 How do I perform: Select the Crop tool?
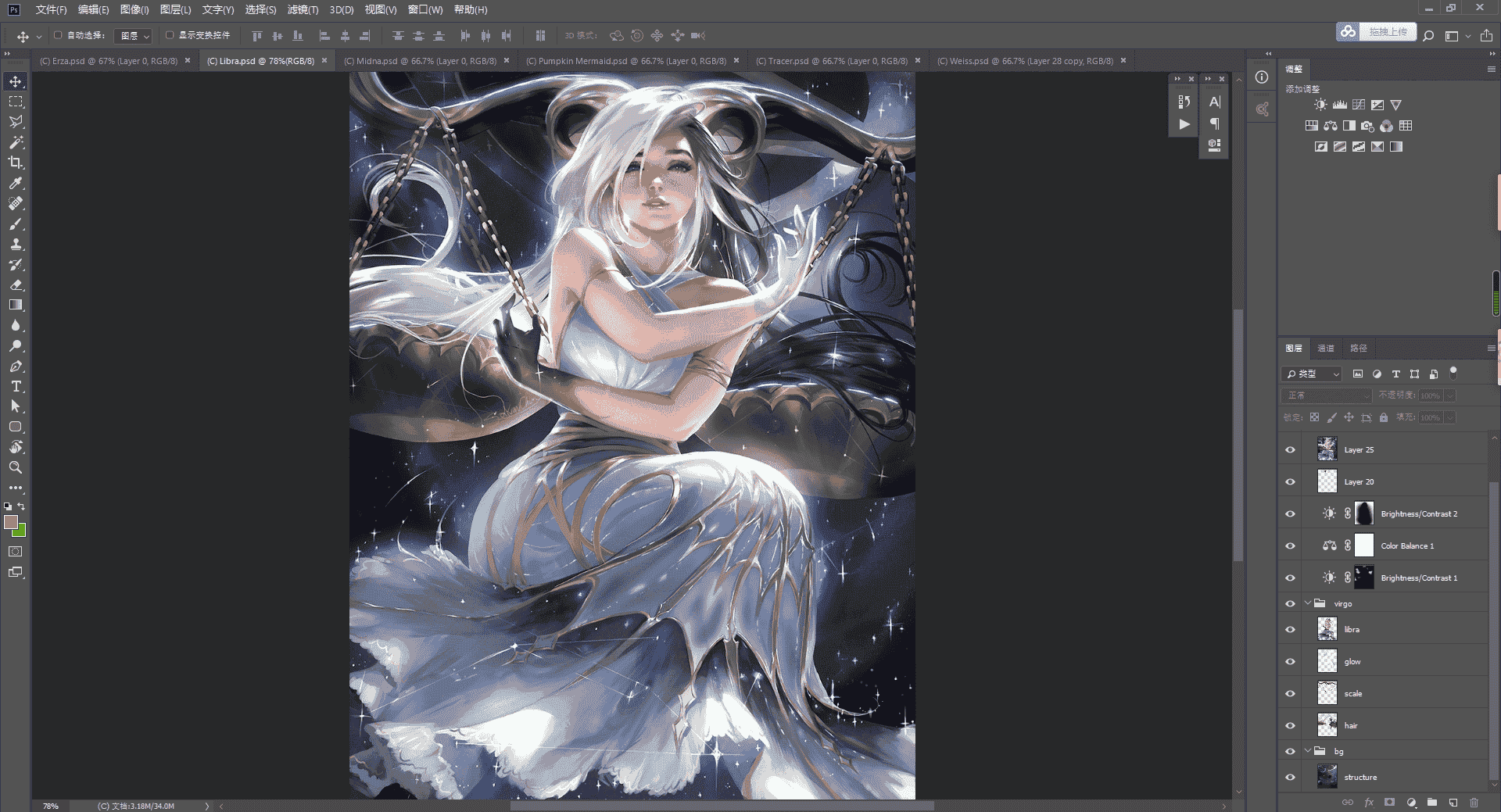click(x=16, y=163)
